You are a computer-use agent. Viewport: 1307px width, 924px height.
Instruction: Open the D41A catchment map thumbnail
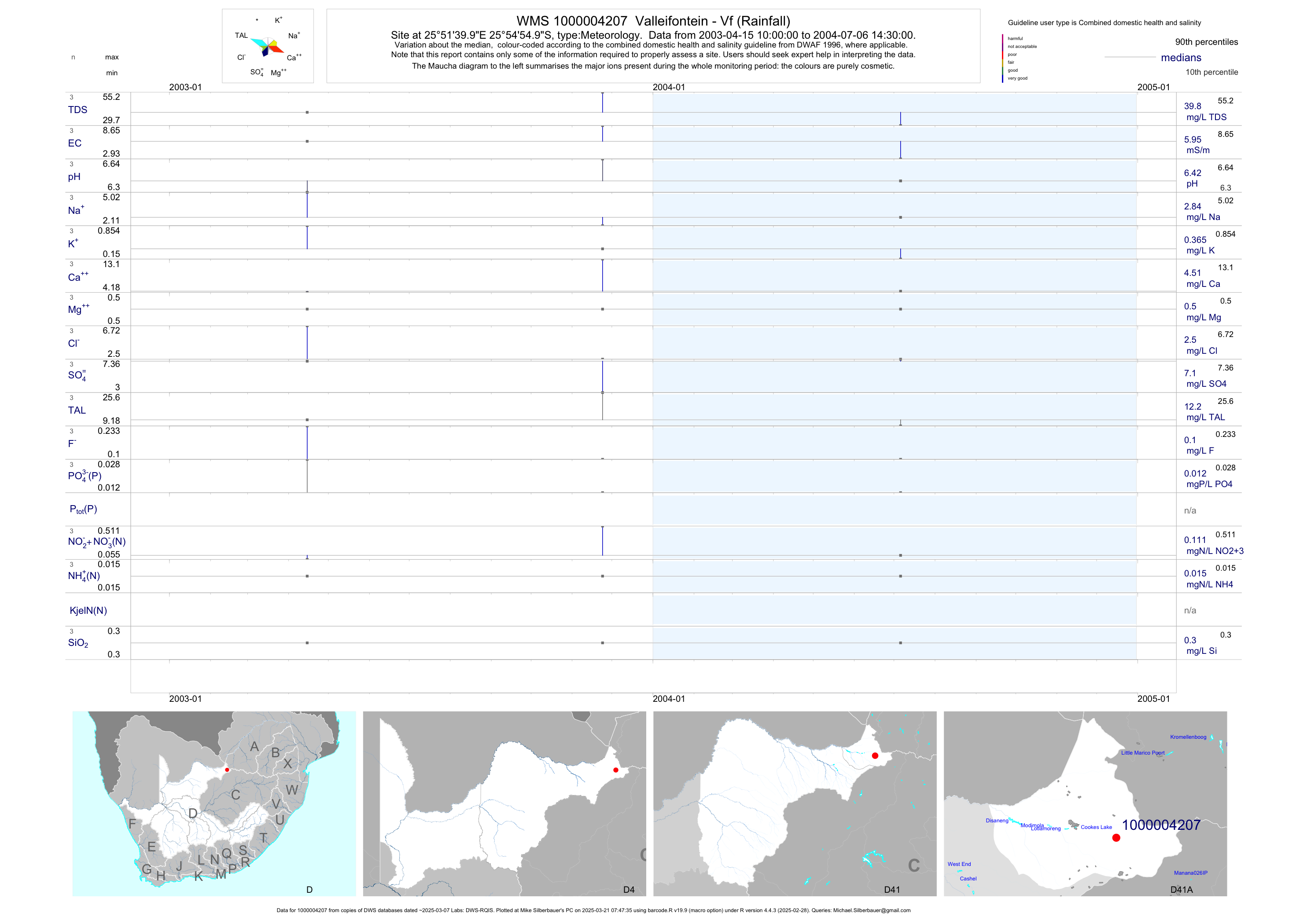tap(1085, 803)
